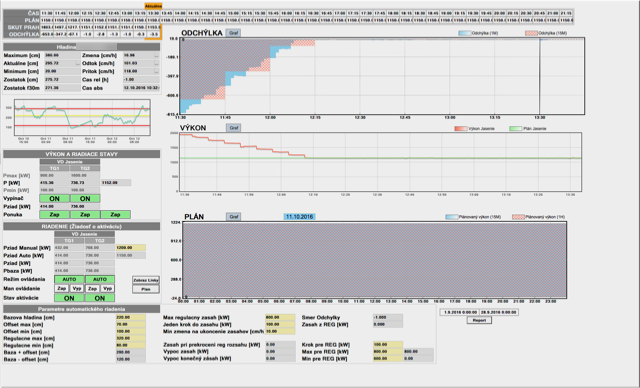
Task: Edit Min zmena na ukoncenie zasahov field
Action: click(x=280, y=331)
